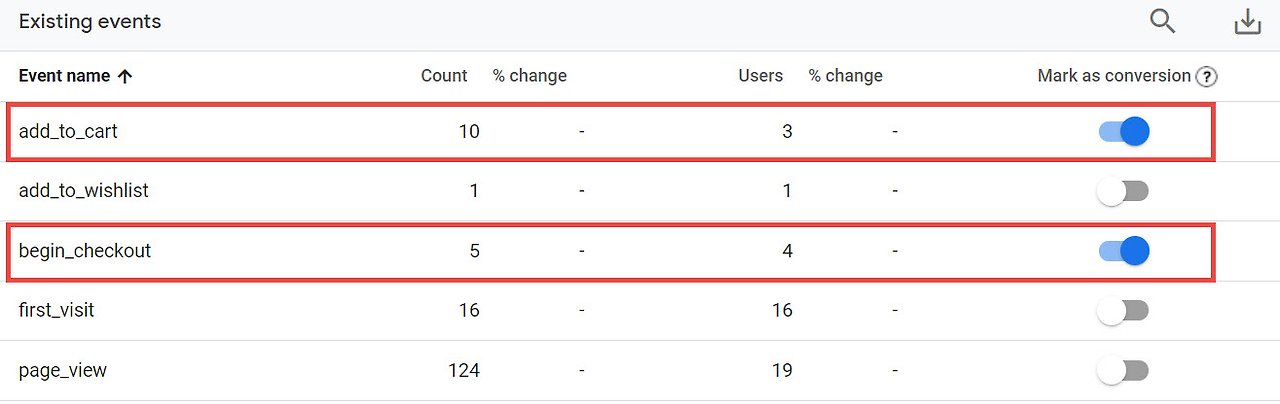The image size is (1280, 404).
Task: Open the add_to_cart event
Action: point(68,131)
